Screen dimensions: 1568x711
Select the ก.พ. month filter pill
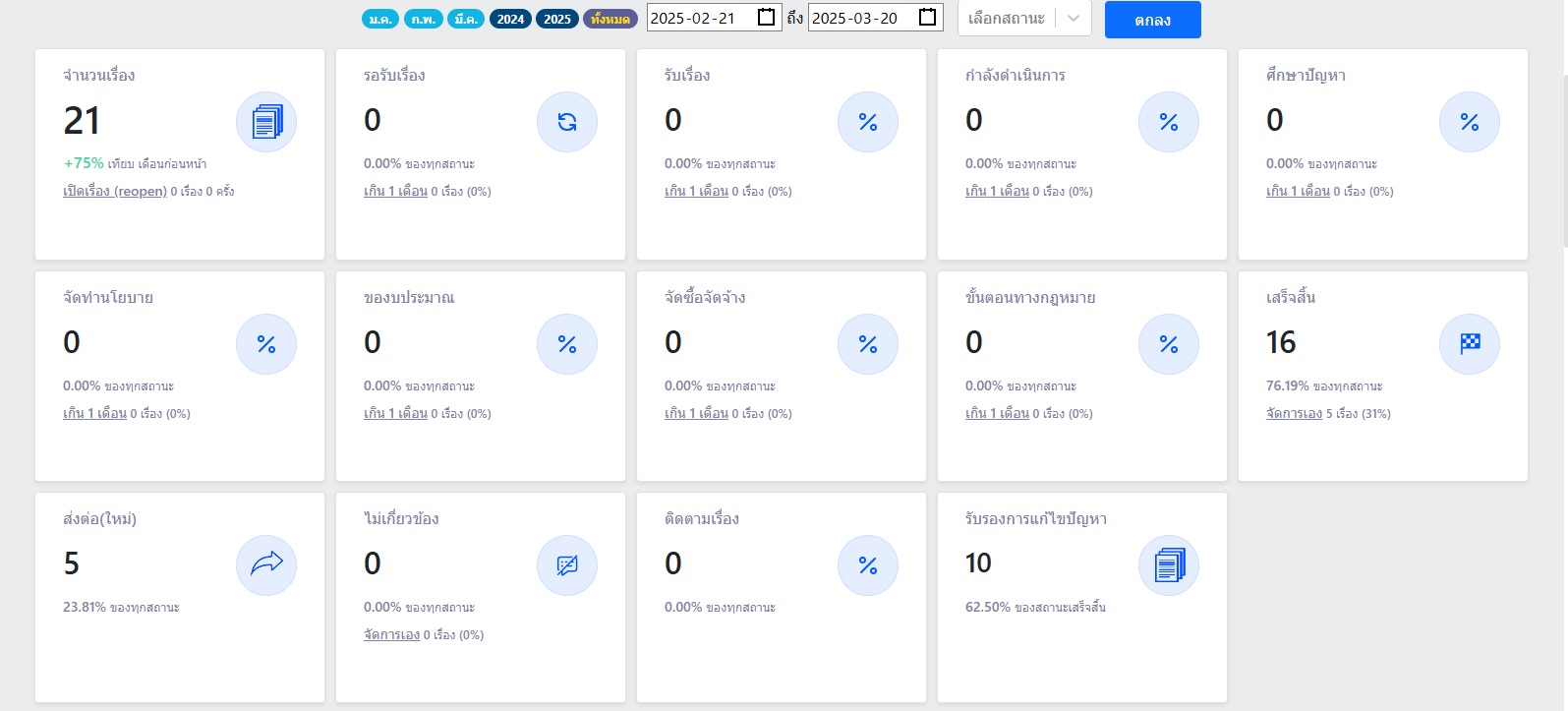424,19
